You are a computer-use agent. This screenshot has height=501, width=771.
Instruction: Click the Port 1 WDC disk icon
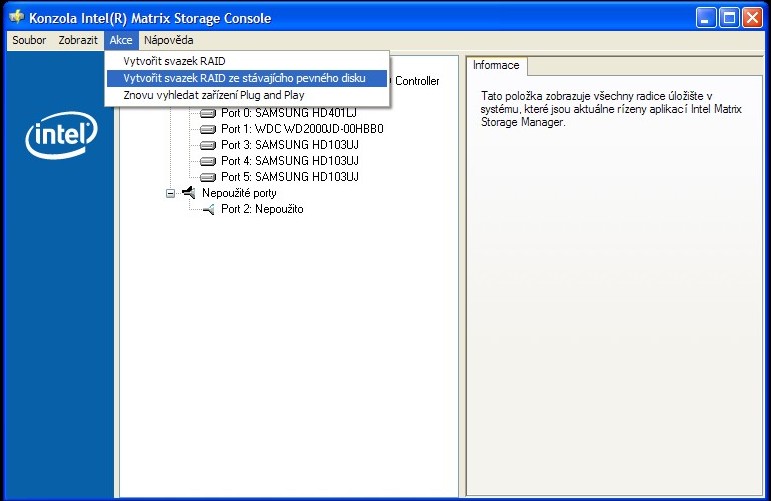click(208, 129)
